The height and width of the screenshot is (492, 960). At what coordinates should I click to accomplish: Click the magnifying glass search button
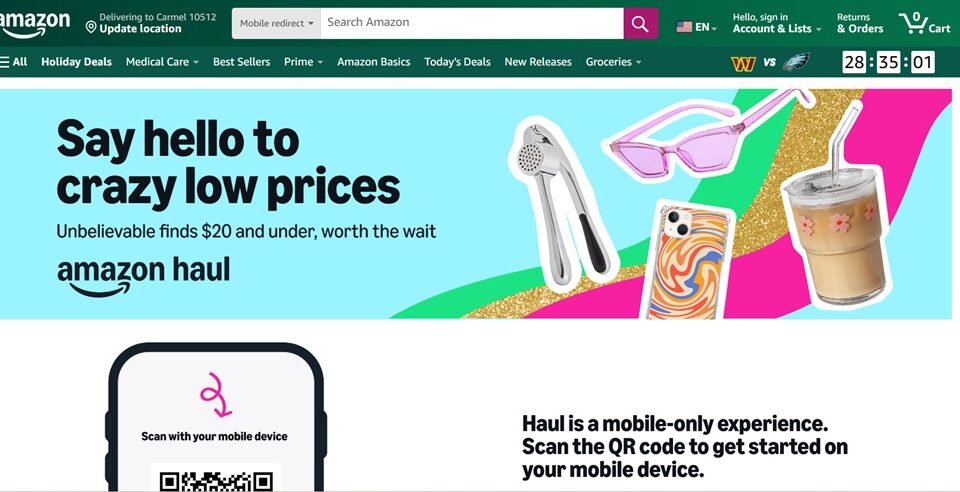[640, 23]
